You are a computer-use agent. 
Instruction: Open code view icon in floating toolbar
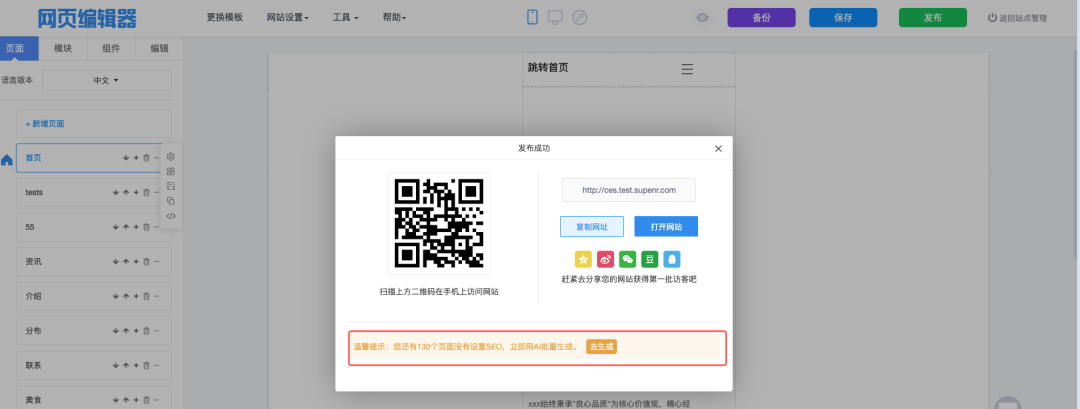click(171, 216)
